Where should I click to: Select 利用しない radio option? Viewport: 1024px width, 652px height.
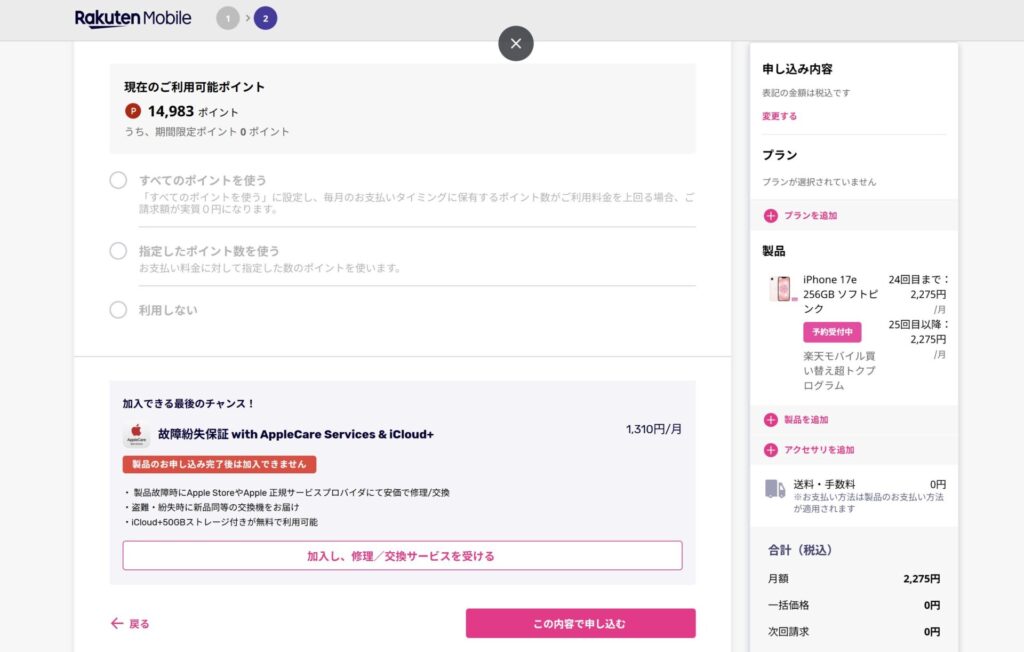click(x=118, y=310)
